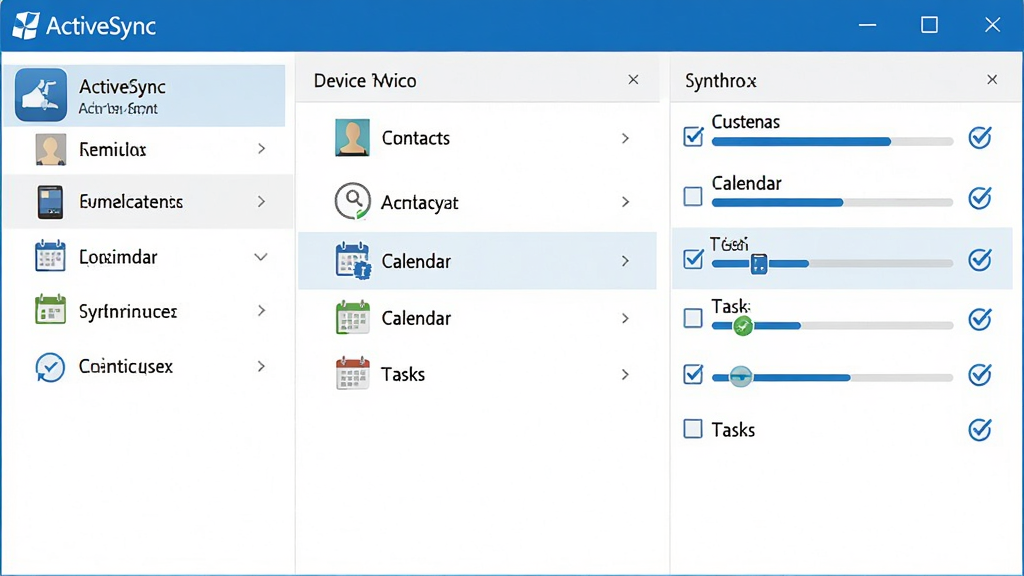Toggle the checkbox on the unlabeled slider row
Viewport: 1024px width, 576px height.
click(x=693, y=374)
